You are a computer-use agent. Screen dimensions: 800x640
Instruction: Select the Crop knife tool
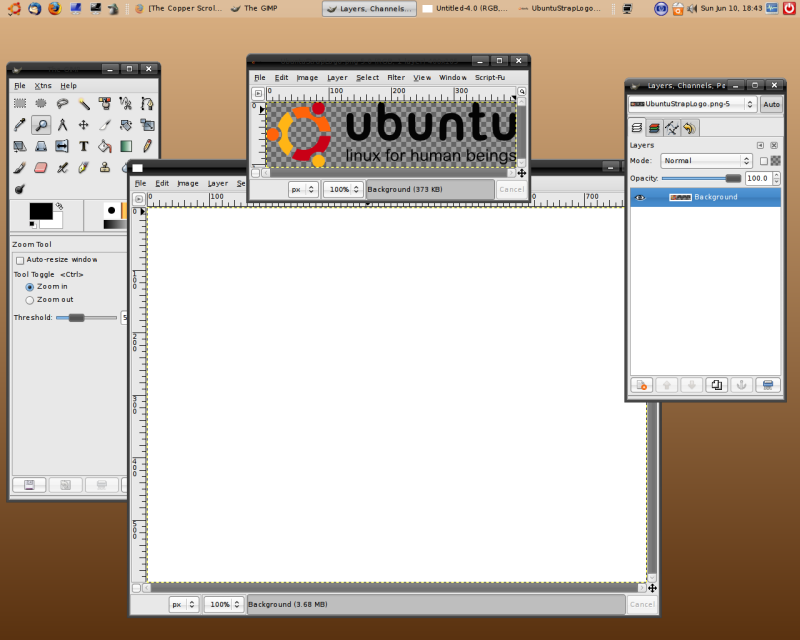pos(105,125)
